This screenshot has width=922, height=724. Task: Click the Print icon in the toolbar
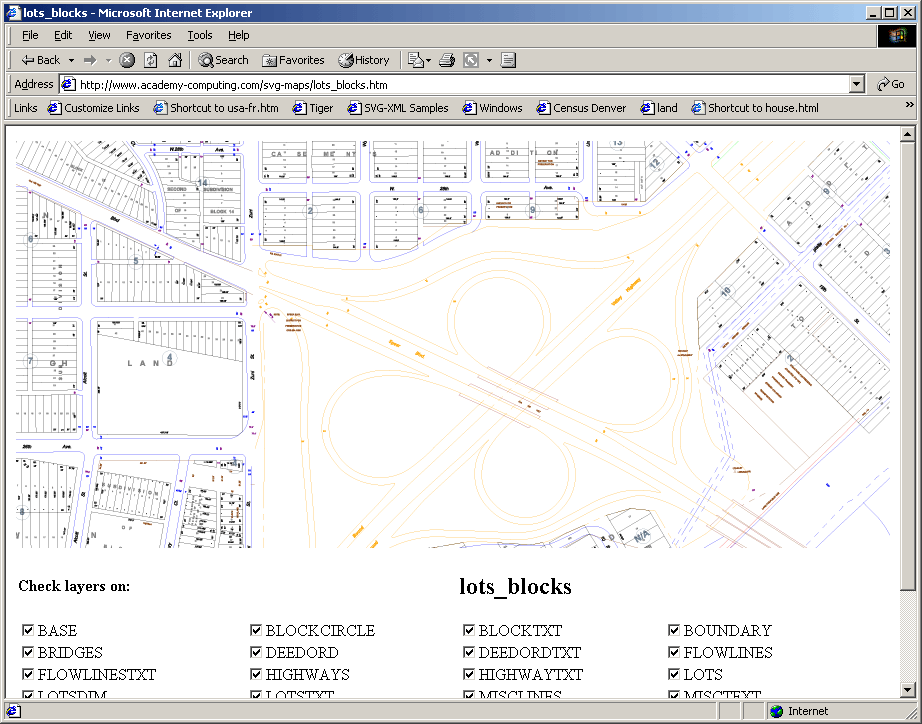tap(446, 60)
